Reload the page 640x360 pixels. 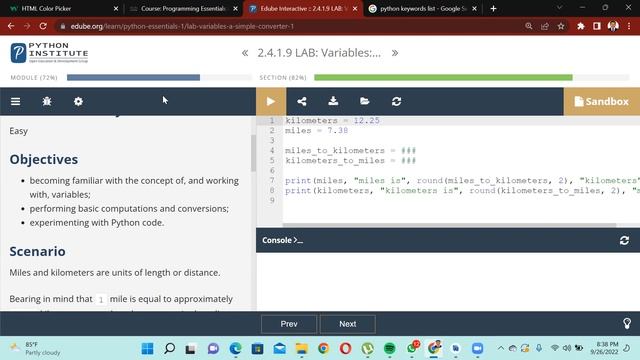(43, 26)
